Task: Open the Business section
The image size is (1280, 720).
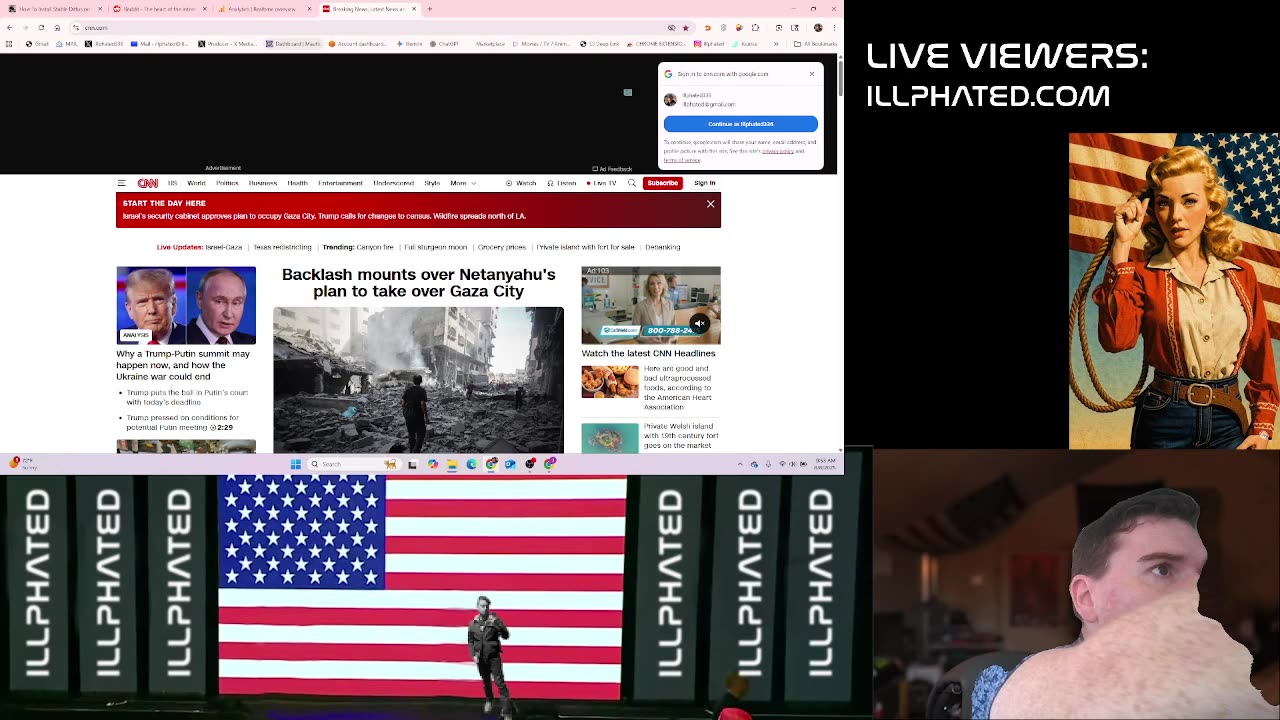Action: tap(263, 183)
